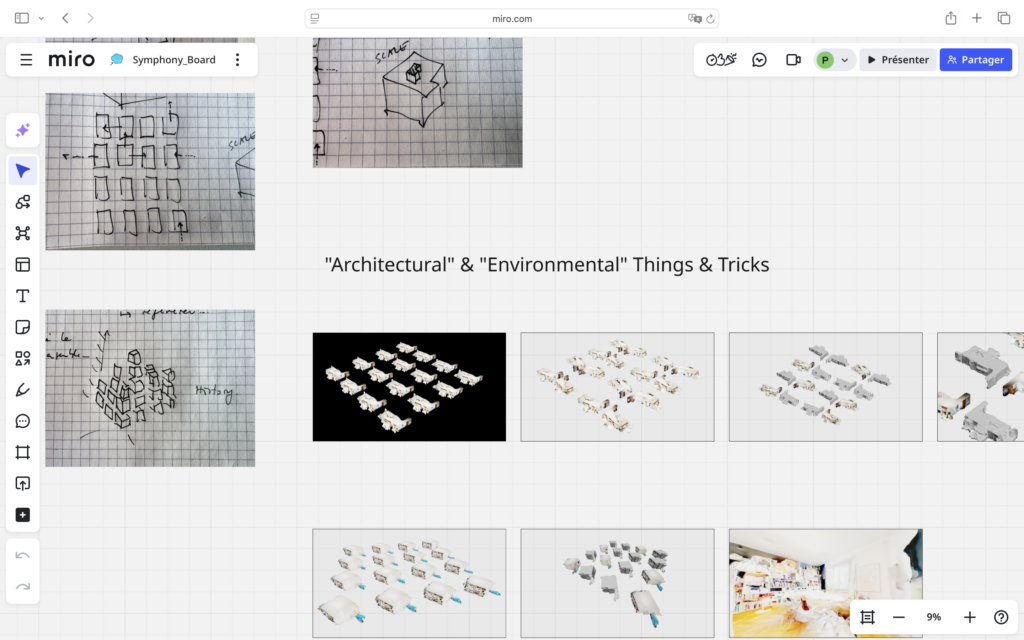Open Miro AI sparkle tool
The width and height of the screenshot is (1024, 640).
tap(22, 131)
